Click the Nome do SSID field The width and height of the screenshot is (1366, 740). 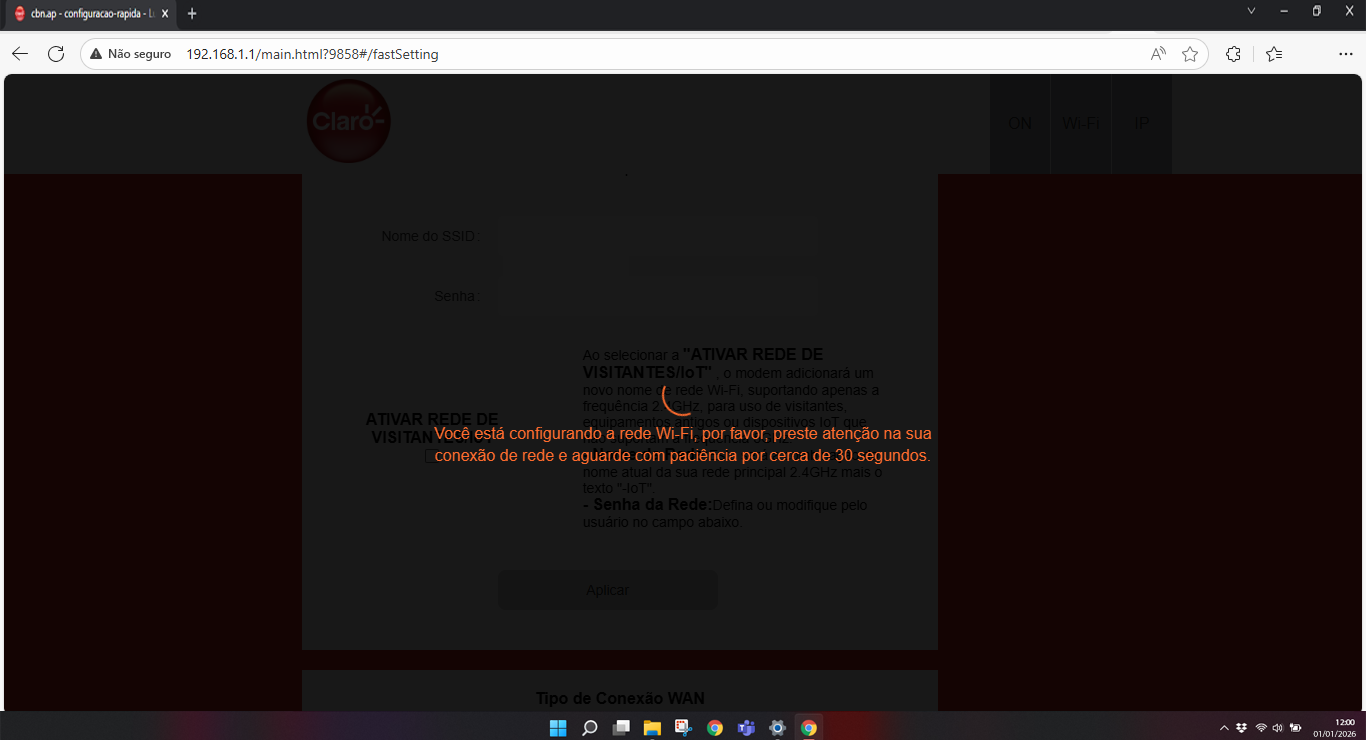coord(655,237)
